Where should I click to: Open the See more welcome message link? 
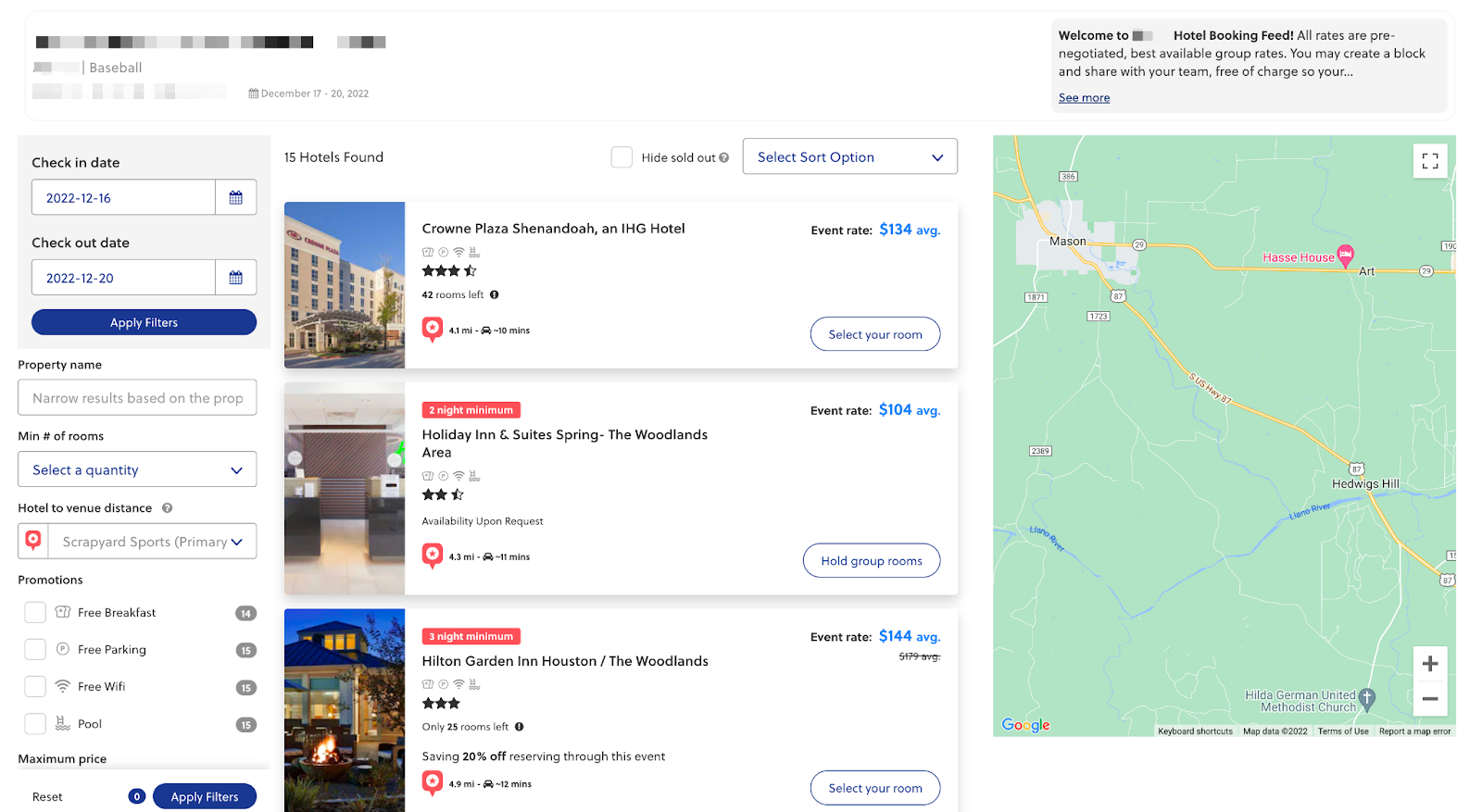pyautogui.click(x=1084, y=98)
